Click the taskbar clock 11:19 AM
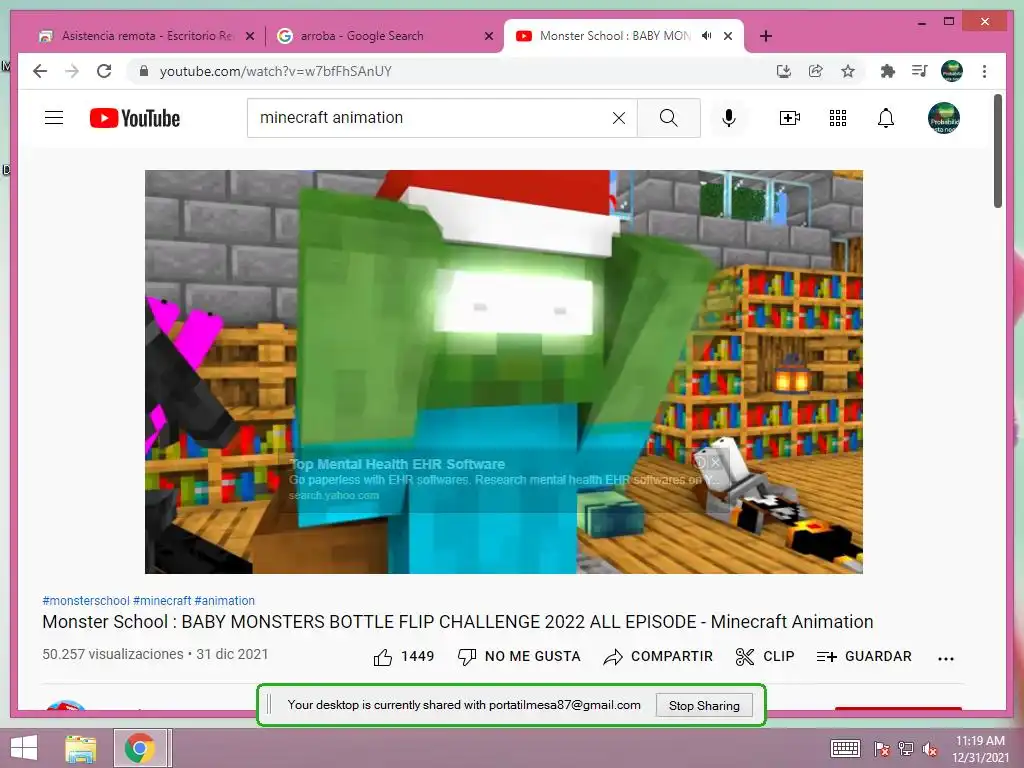 980,741
